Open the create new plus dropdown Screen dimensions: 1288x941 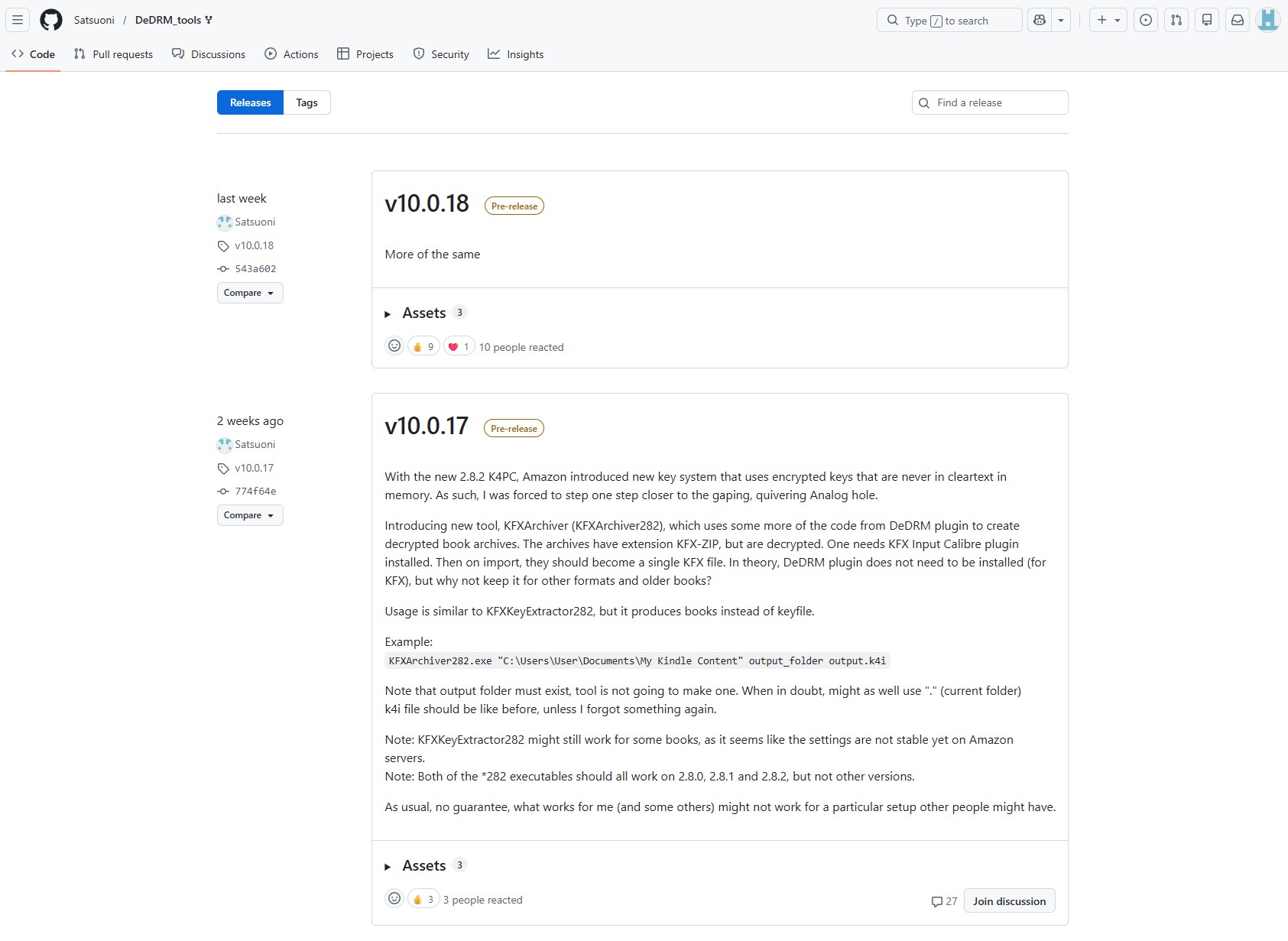(1108, 21)
